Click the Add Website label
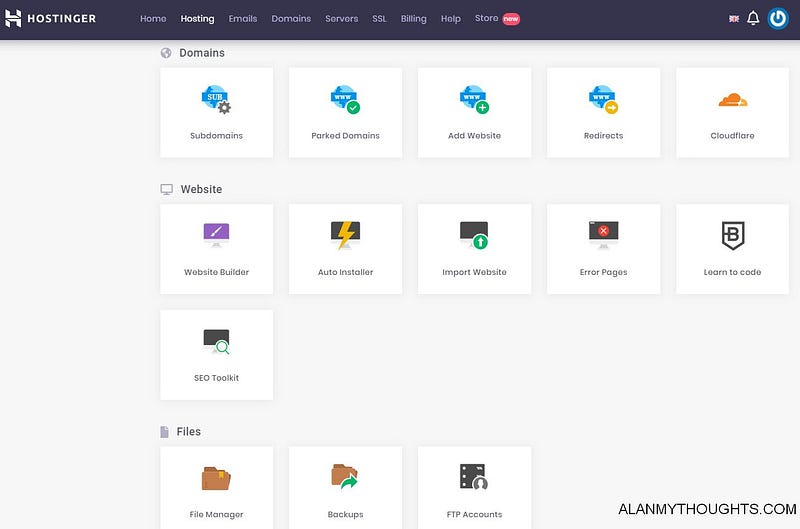 [474, 136]
